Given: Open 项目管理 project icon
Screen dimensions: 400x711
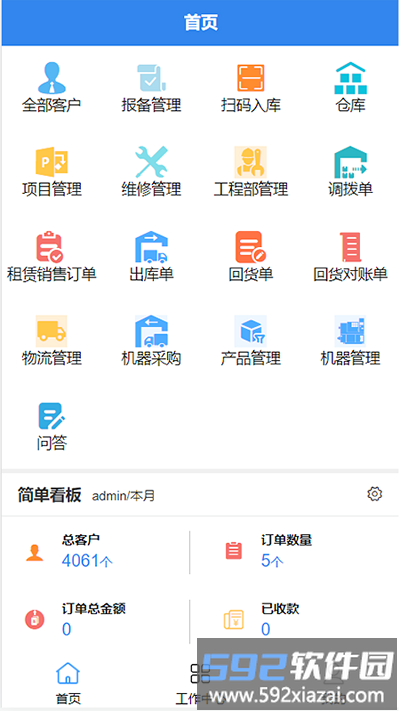Looking at the screenshot, I should point(52,161).
